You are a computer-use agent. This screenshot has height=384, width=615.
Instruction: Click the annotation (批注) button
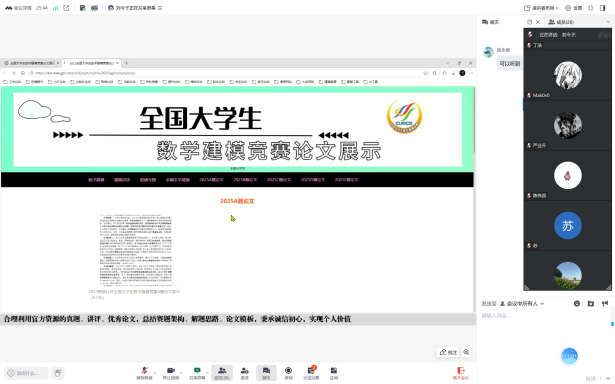pos(448,352)
